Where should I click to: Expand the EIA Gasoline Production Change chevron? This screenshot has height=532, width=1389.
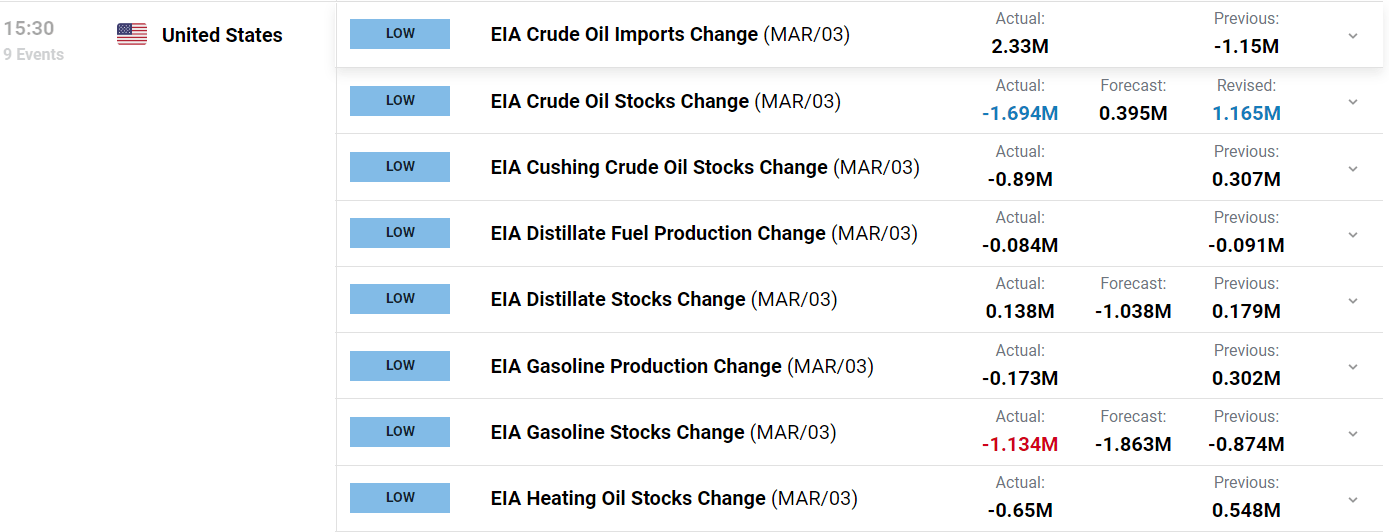(1353, 367)
